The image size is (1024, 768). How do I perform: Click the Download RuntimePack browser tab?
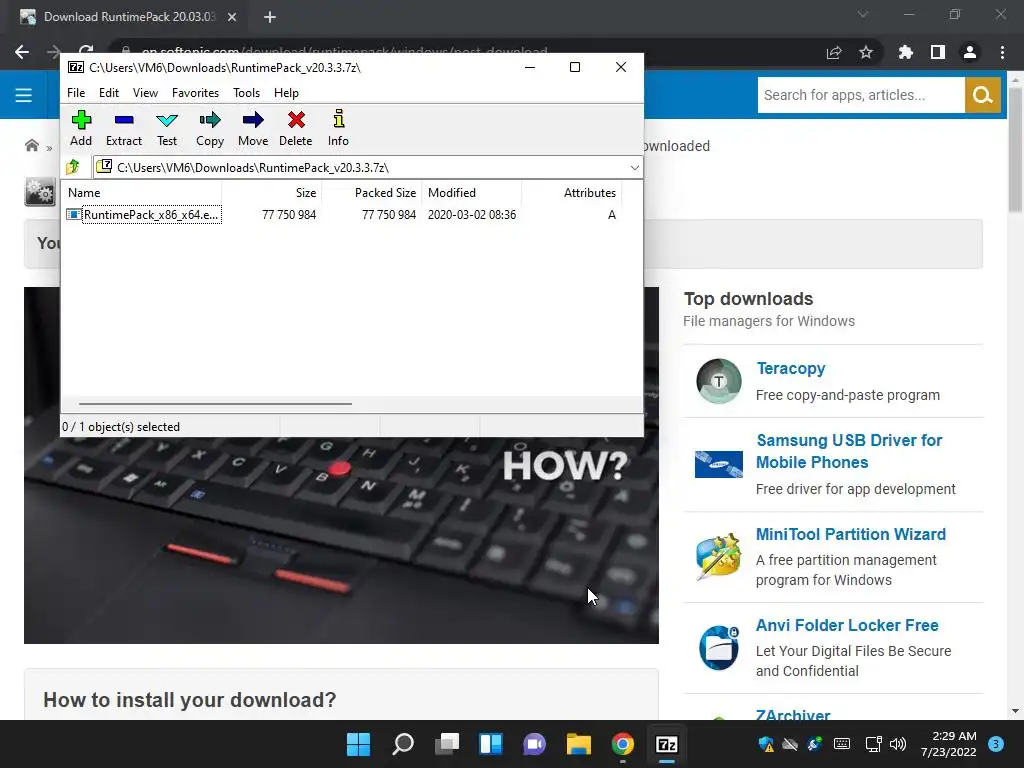click(x=128, y=17)
